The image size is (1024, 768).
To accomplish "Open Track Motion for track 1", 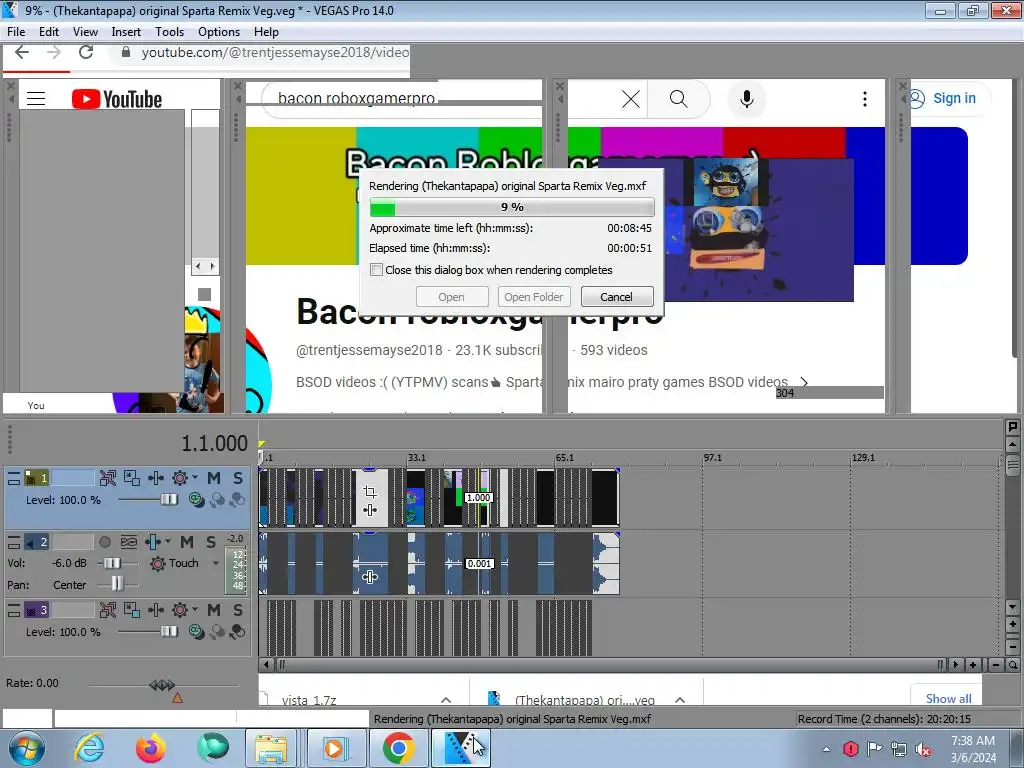I will point(132,478).
